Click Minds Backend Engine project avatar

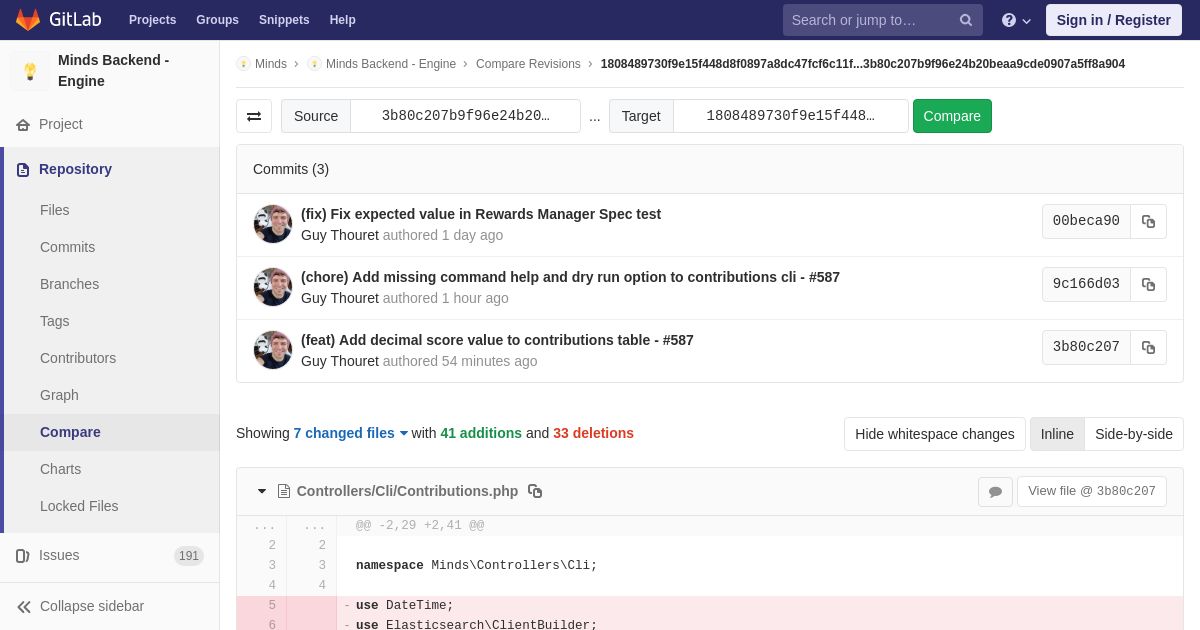coord(30,71)
